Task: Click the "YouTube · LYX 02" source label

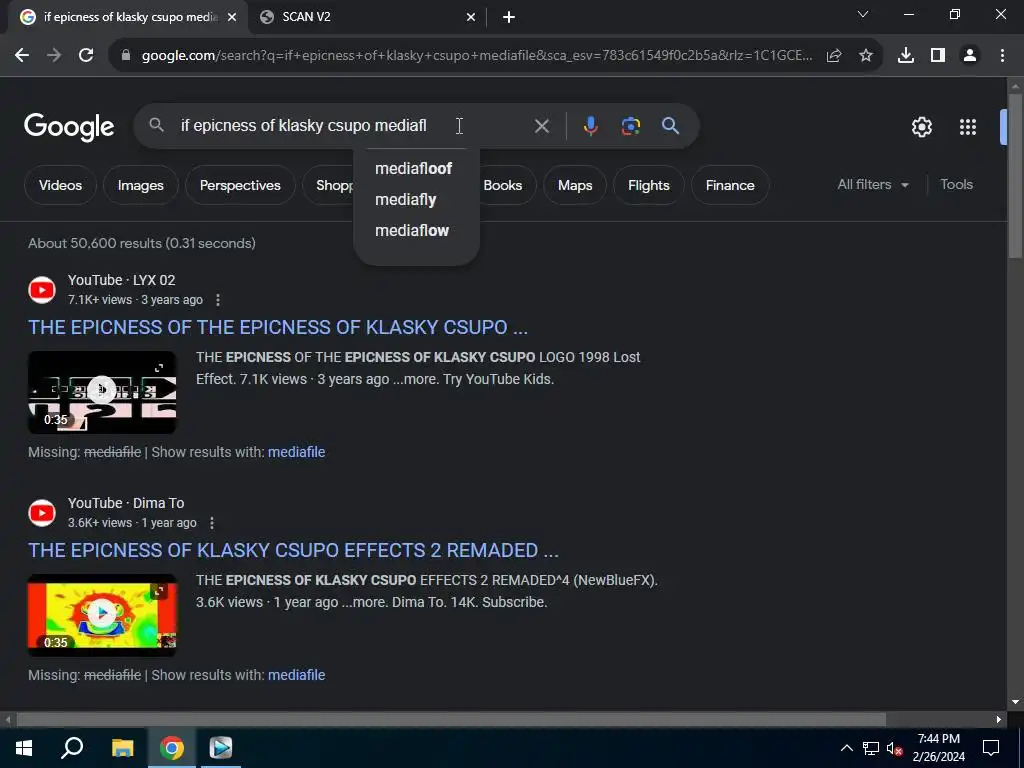Action: tap(121, 280)
